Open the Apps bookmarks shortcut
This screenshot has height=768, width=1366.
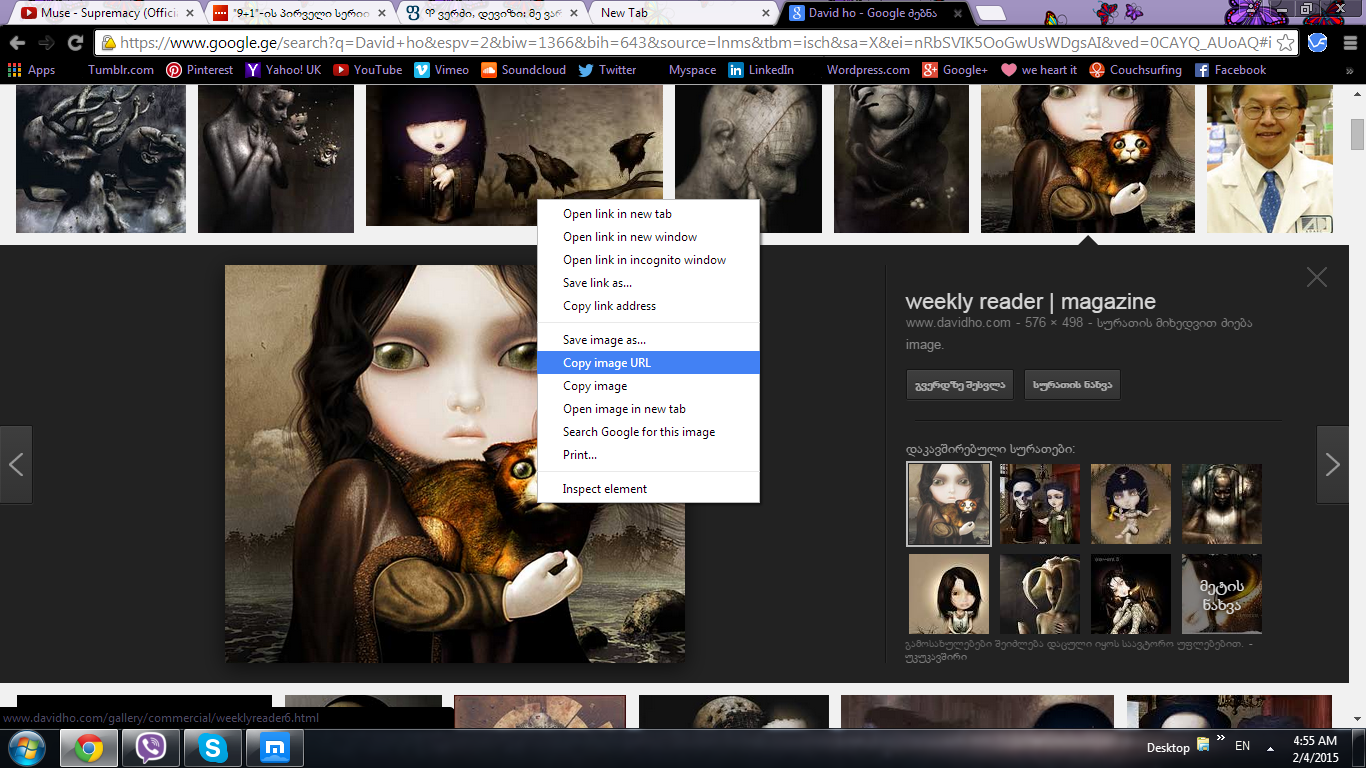pyautogui.click(x=31, y=70)
